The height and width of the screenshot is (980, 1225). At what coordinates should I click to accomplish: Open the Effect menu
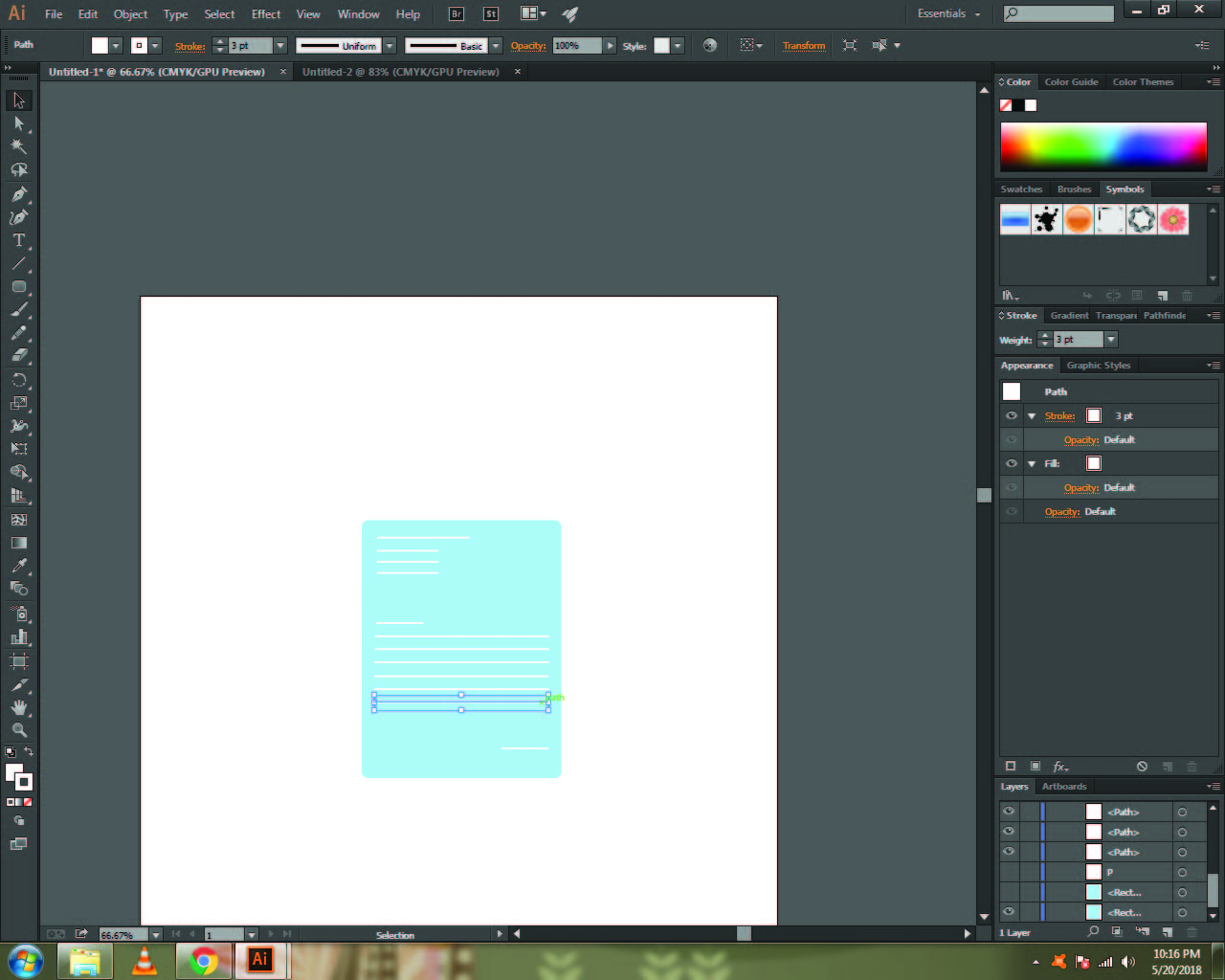coord(266,14)
